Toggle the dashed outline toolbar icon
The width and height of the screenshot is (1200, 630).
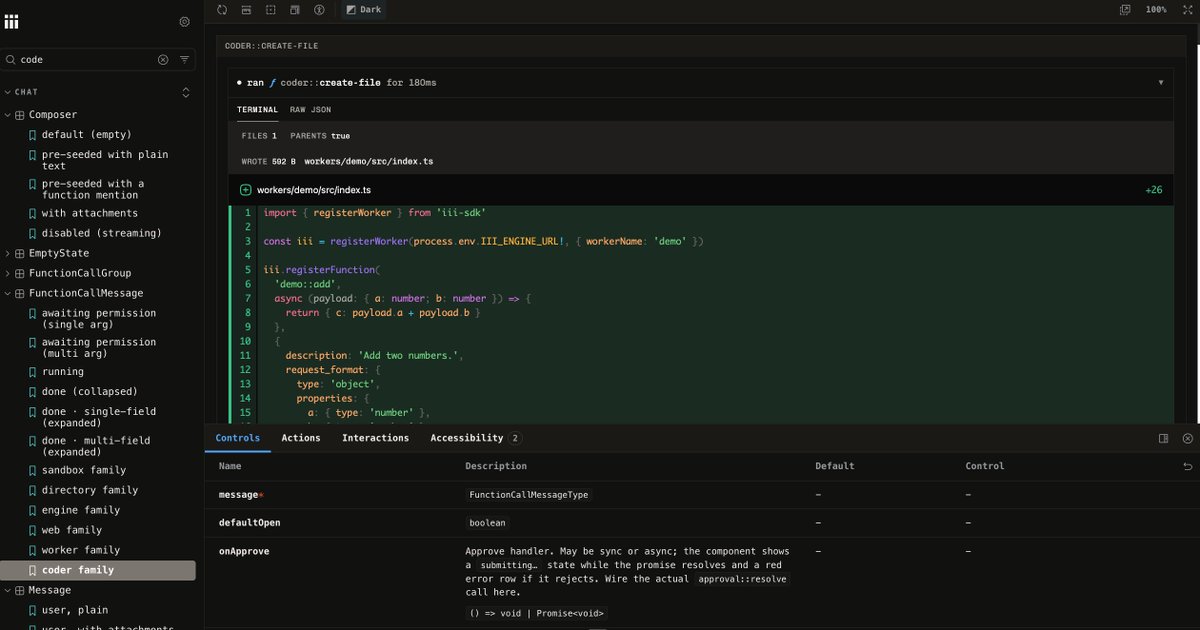point(271,9)
